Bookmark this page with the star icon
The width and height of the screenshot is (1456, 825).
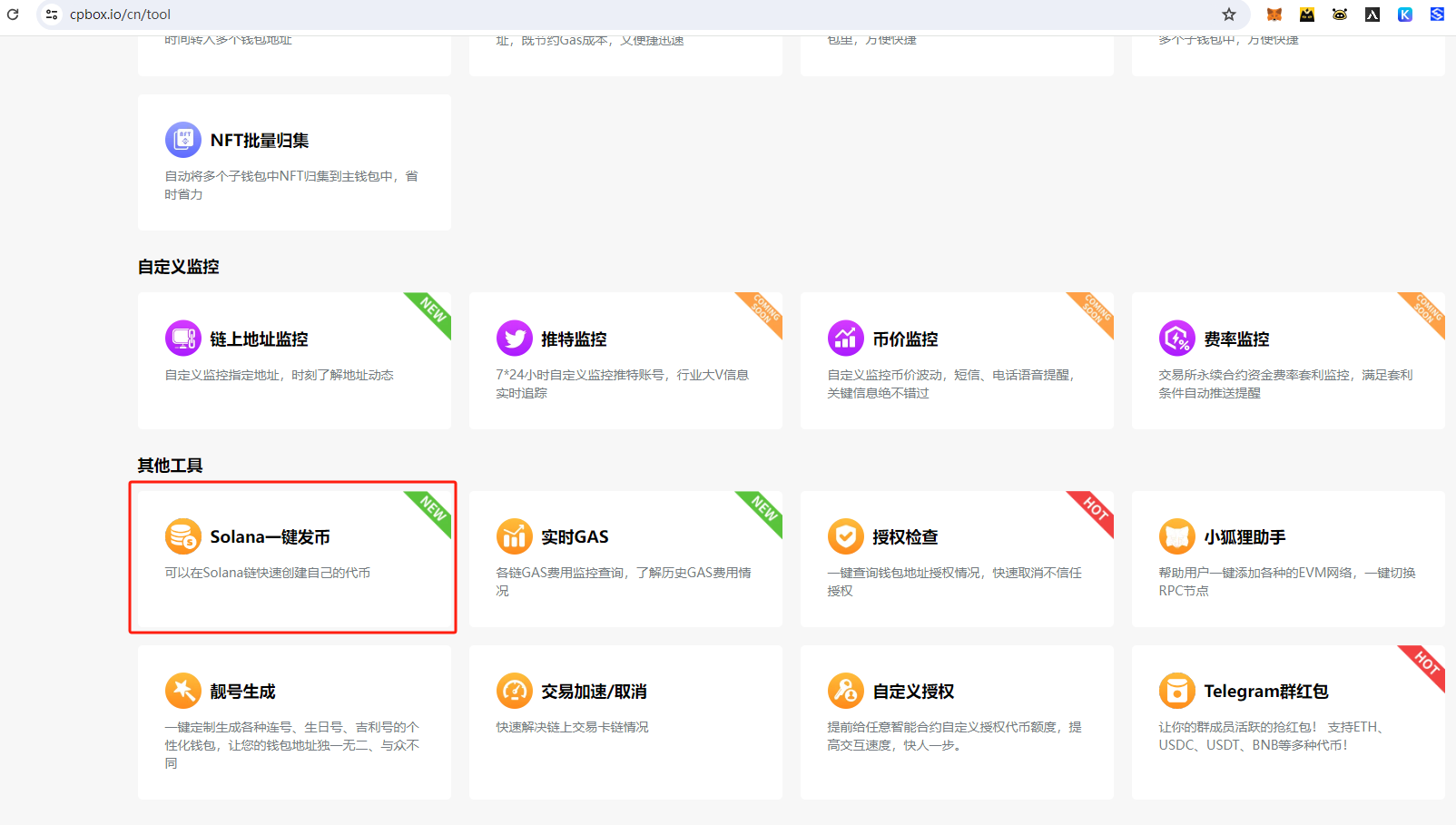tap(1229, 15)
